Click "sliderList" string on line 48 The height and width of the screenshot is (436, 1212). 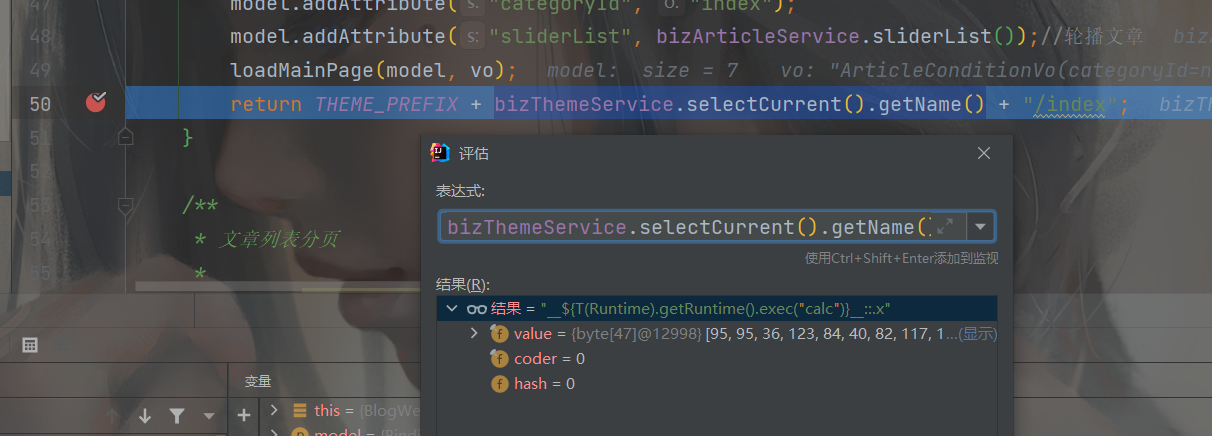pos(567,37)
